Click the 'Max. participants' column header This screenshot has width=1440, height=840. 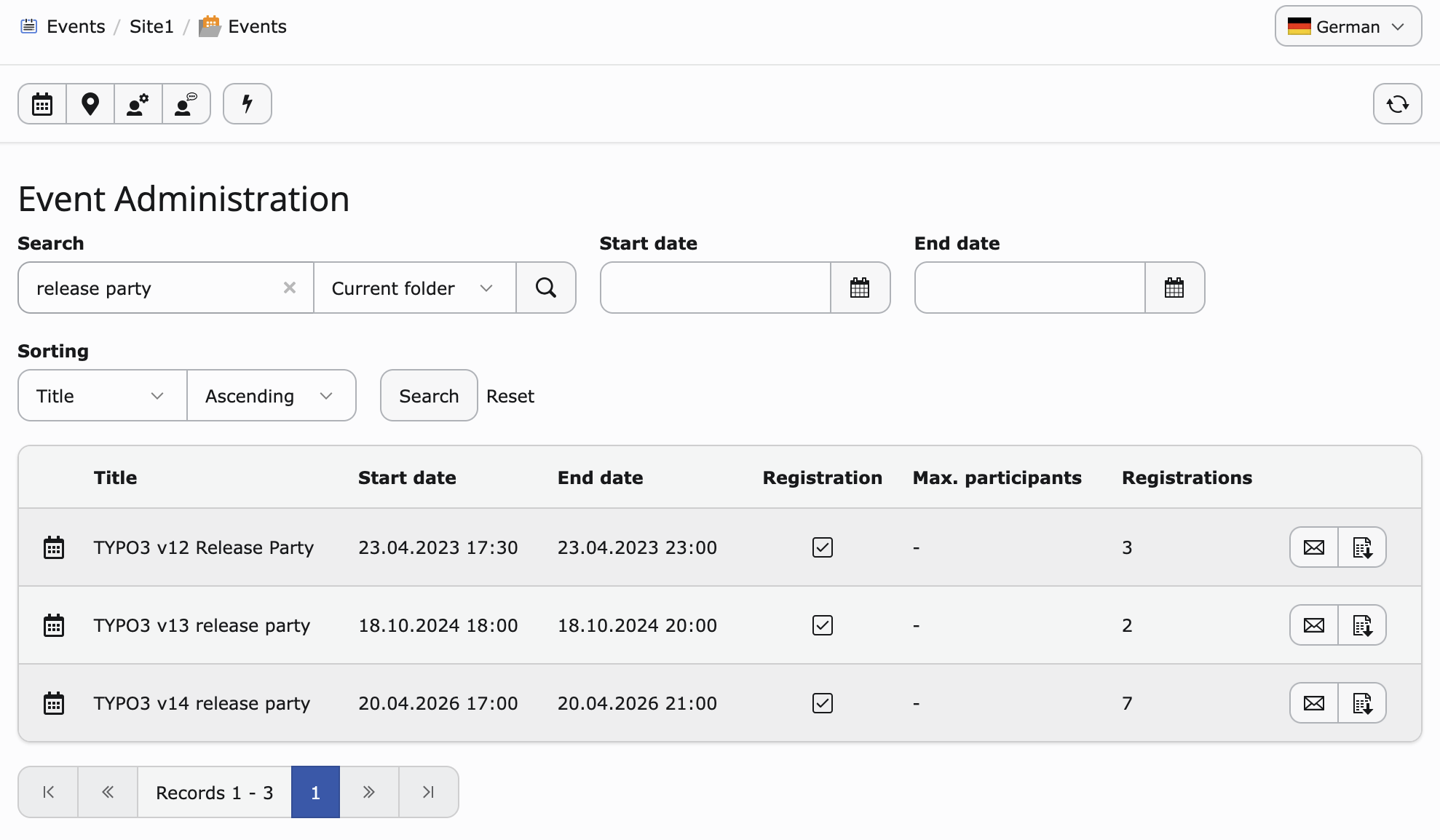(997, 478)
